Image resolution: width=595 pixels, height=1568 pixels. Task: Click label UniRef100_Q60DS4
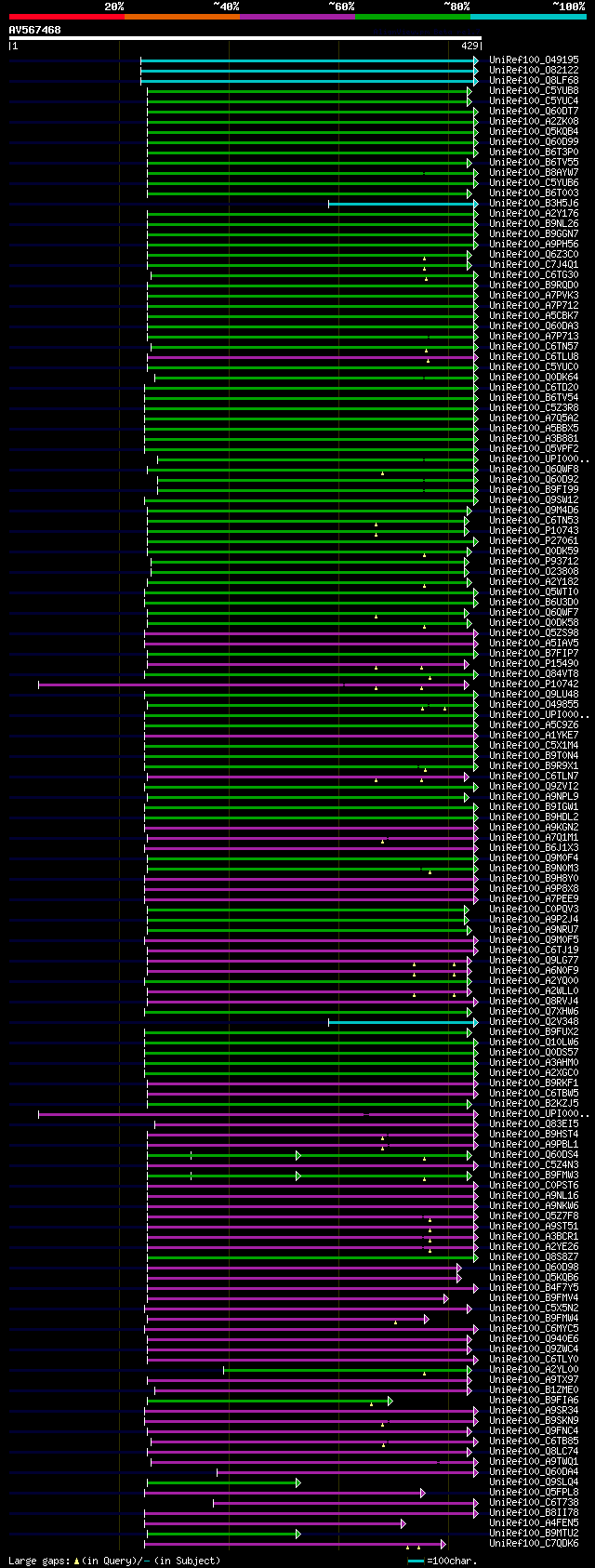(x=534, y=1154)
